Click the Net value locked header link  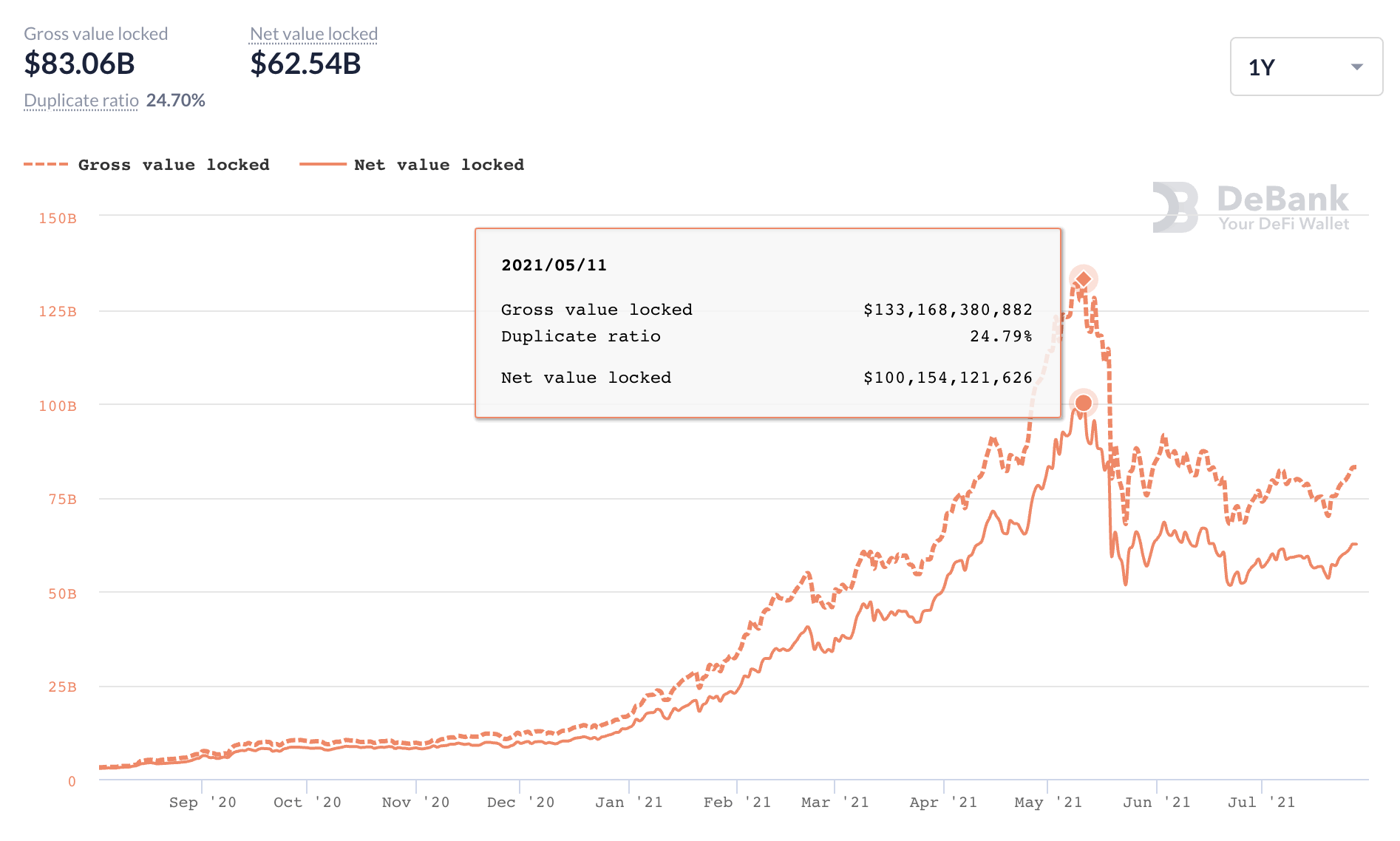[x=313, y=34]
